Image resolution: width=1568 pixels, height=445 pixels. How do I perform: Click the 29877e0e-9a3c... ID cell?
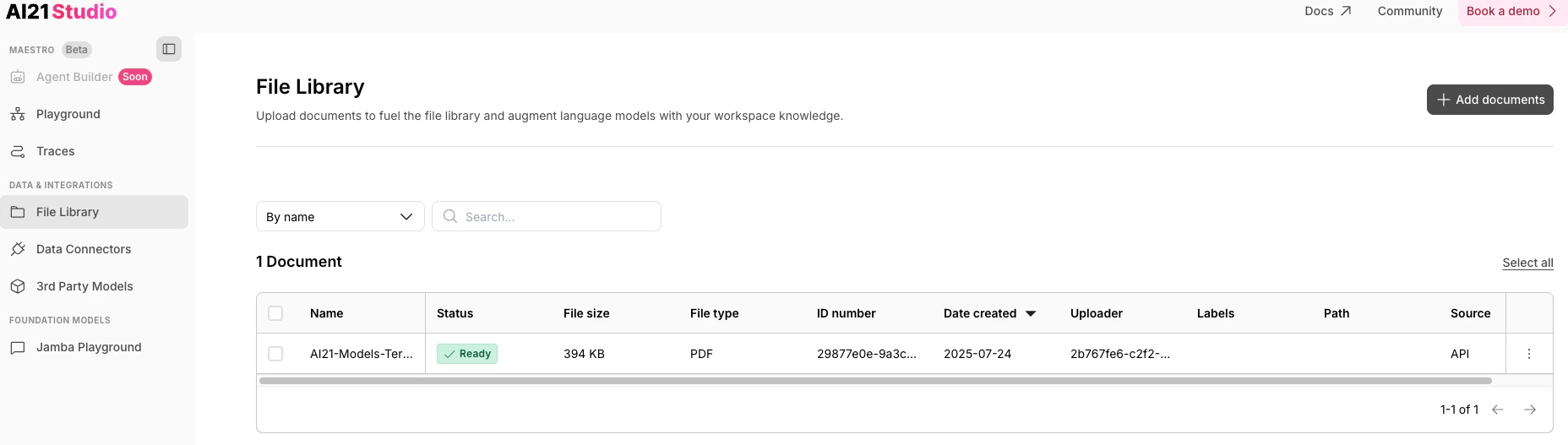pyautogui.click(x=867, y=354)
